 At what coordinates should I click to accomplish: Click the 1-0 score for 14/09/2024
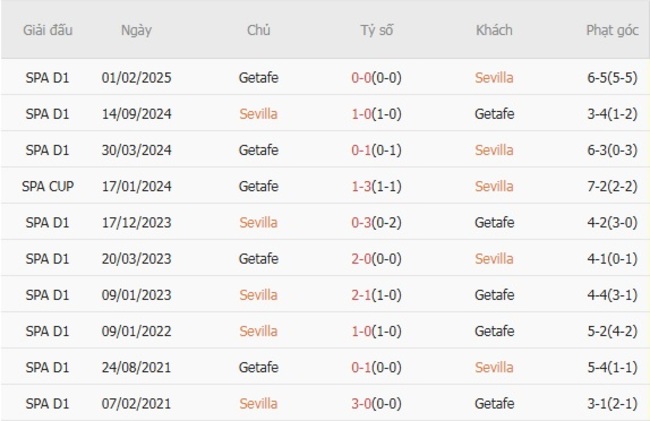[x=363, y=114]
